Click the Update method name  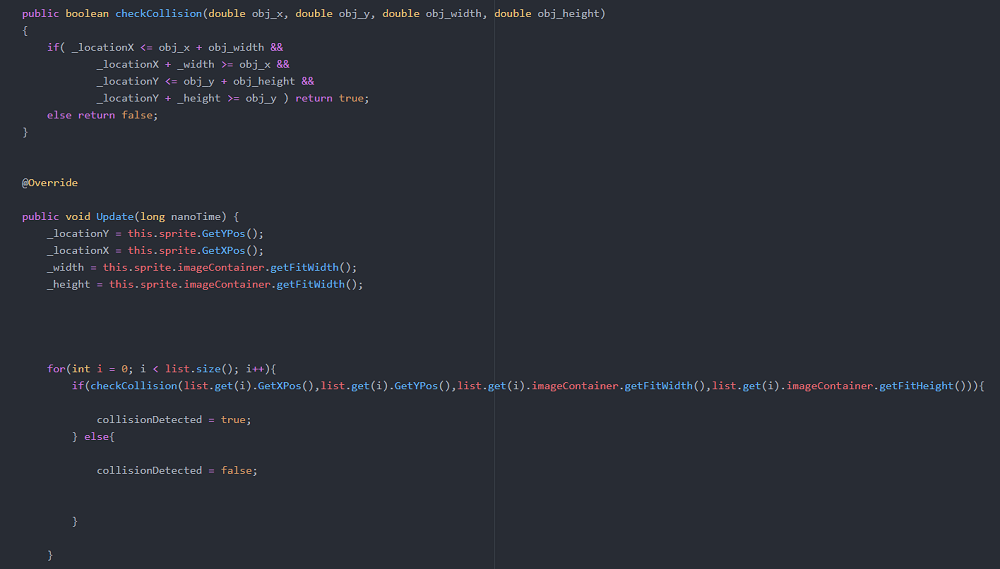point(115,216)
